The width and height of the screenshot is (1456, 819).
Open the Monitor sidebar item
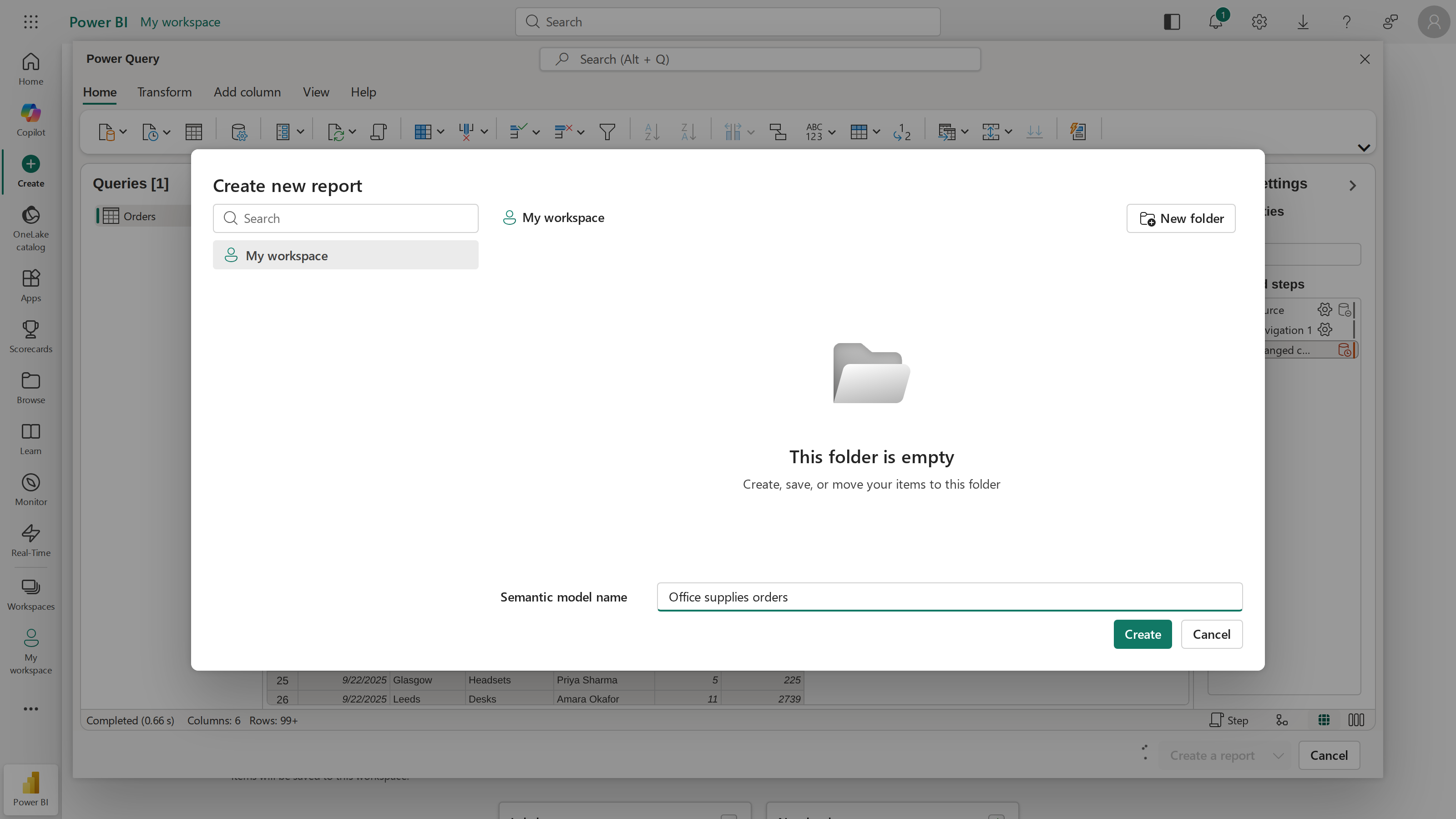click(30, 490)
